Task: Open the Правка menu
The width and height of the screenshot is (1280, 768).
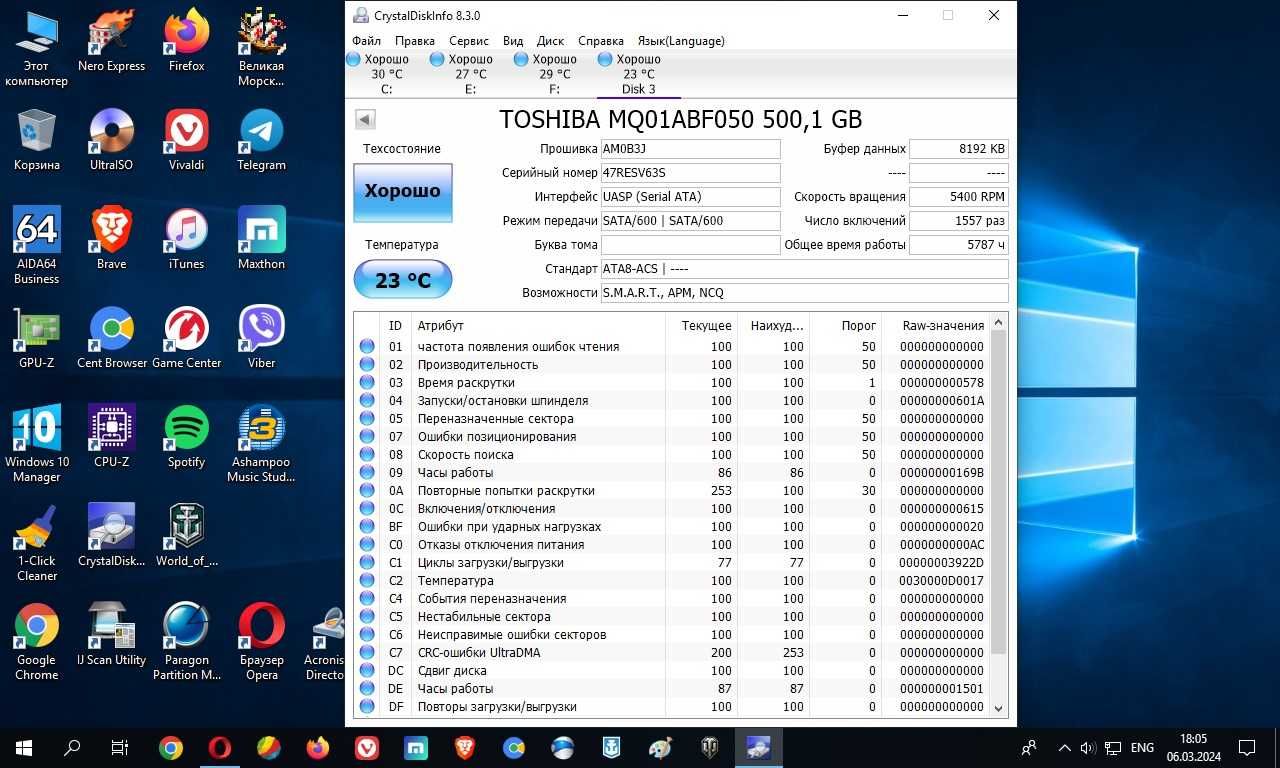Action: (414, 41)
